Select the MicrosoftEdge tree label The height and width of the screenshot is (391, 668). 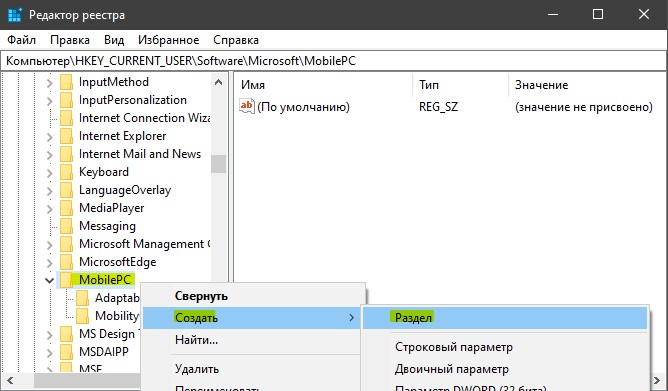click(118, 262)
